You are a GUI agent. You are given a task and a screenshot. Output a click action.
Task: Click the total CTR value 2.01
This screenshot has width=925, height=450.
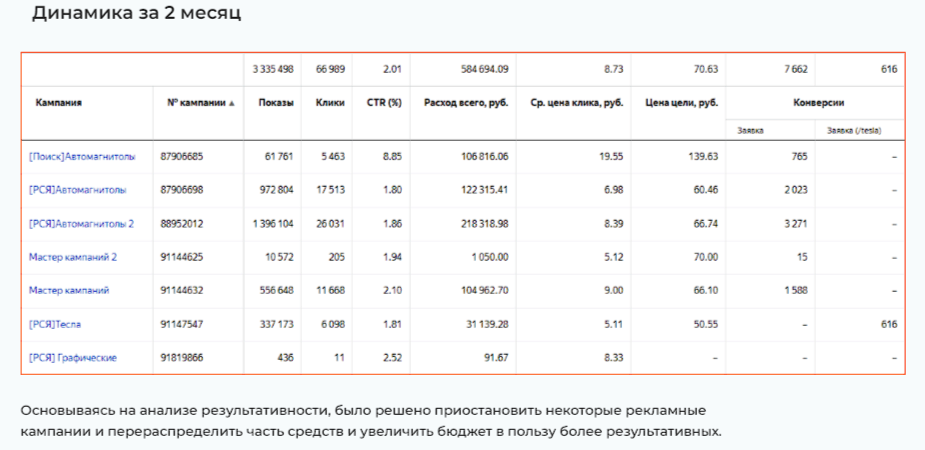click(392, 70)
